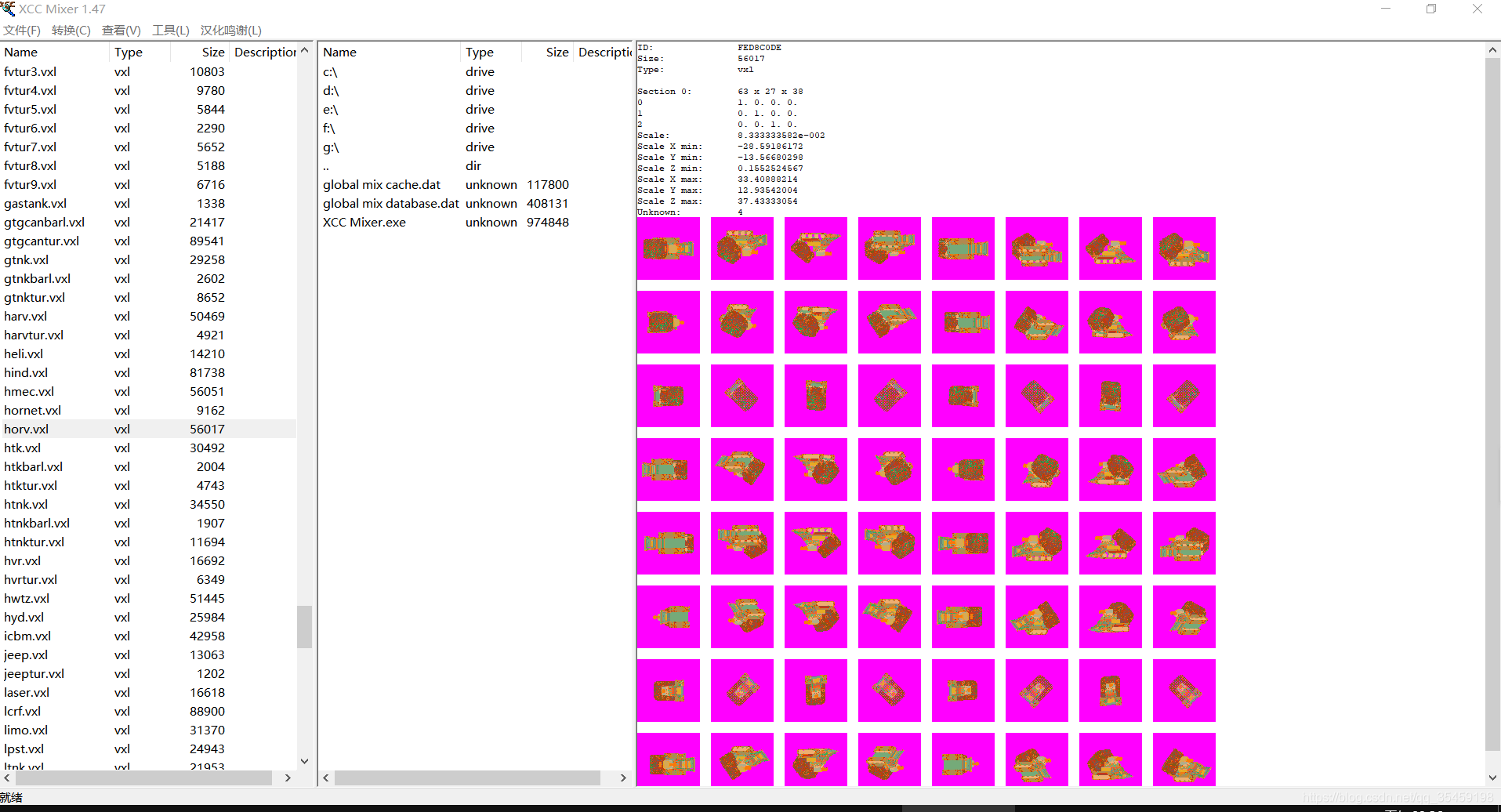Screen dimensions: 1501x812
Task: Click the left pane vertical scrollbar thumb
Action: (305, 627)
